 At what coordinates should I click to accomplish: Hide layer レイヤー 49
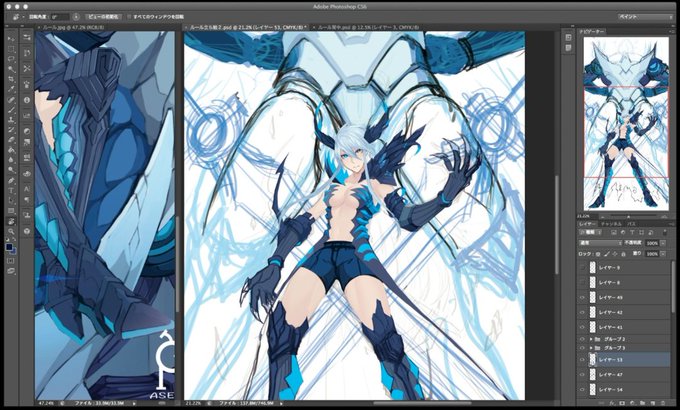(x=582, y=298)
